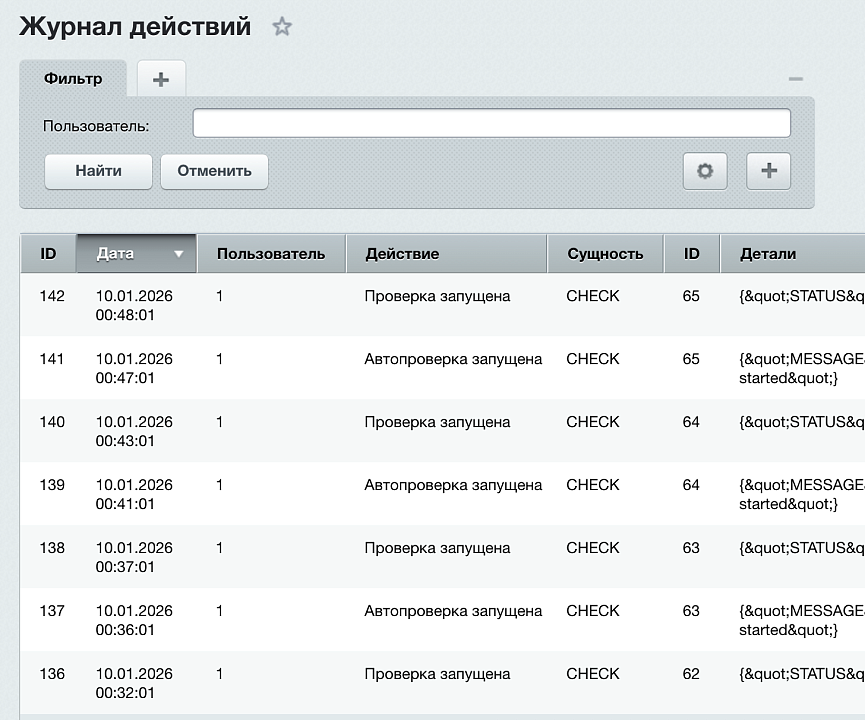The width and height of the screenshot is (865, 720).
Task: Sort by Пользователь column header
Action: 271,254
